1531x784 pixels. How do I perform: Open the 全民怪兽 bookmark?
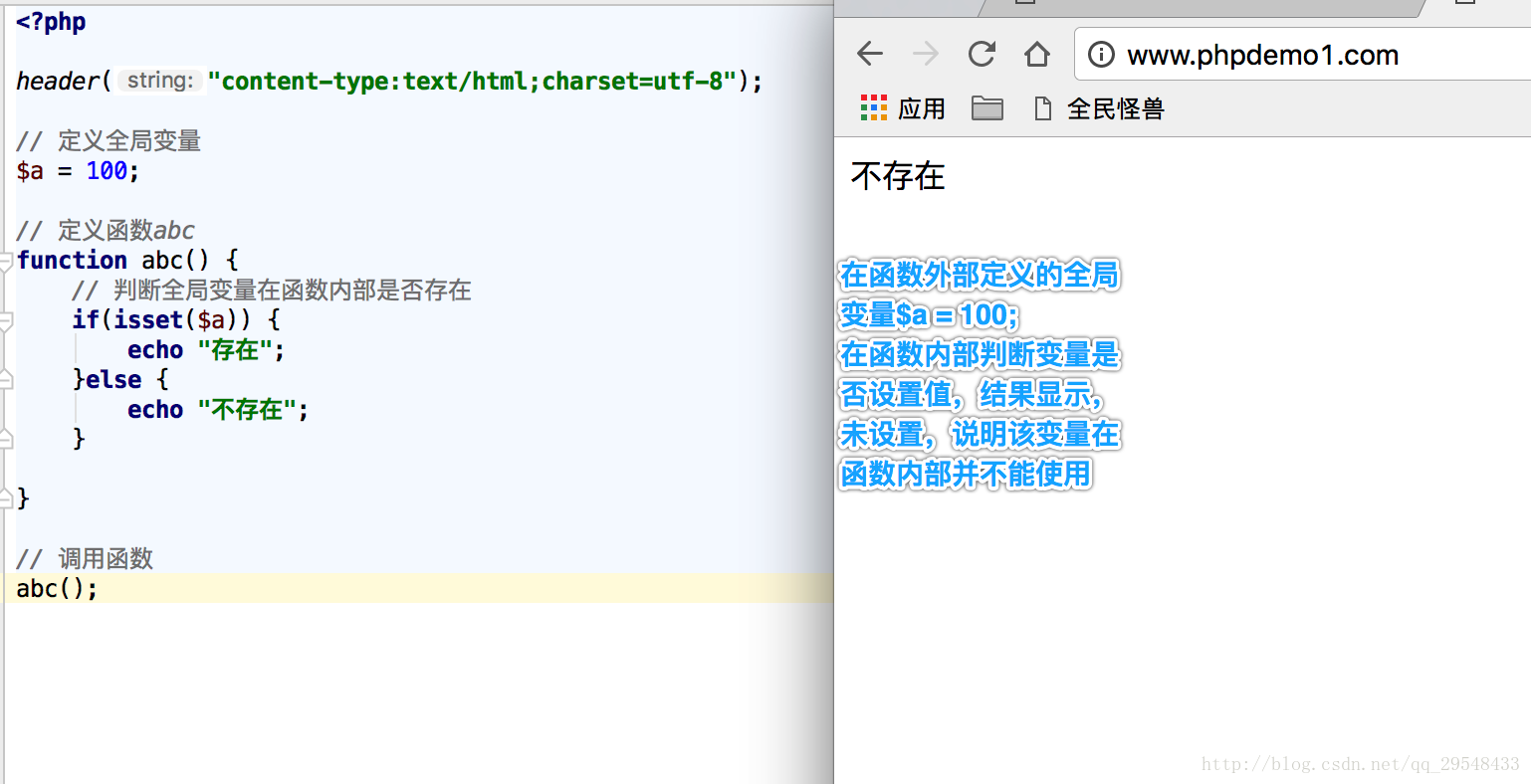tap(1099, 108)
